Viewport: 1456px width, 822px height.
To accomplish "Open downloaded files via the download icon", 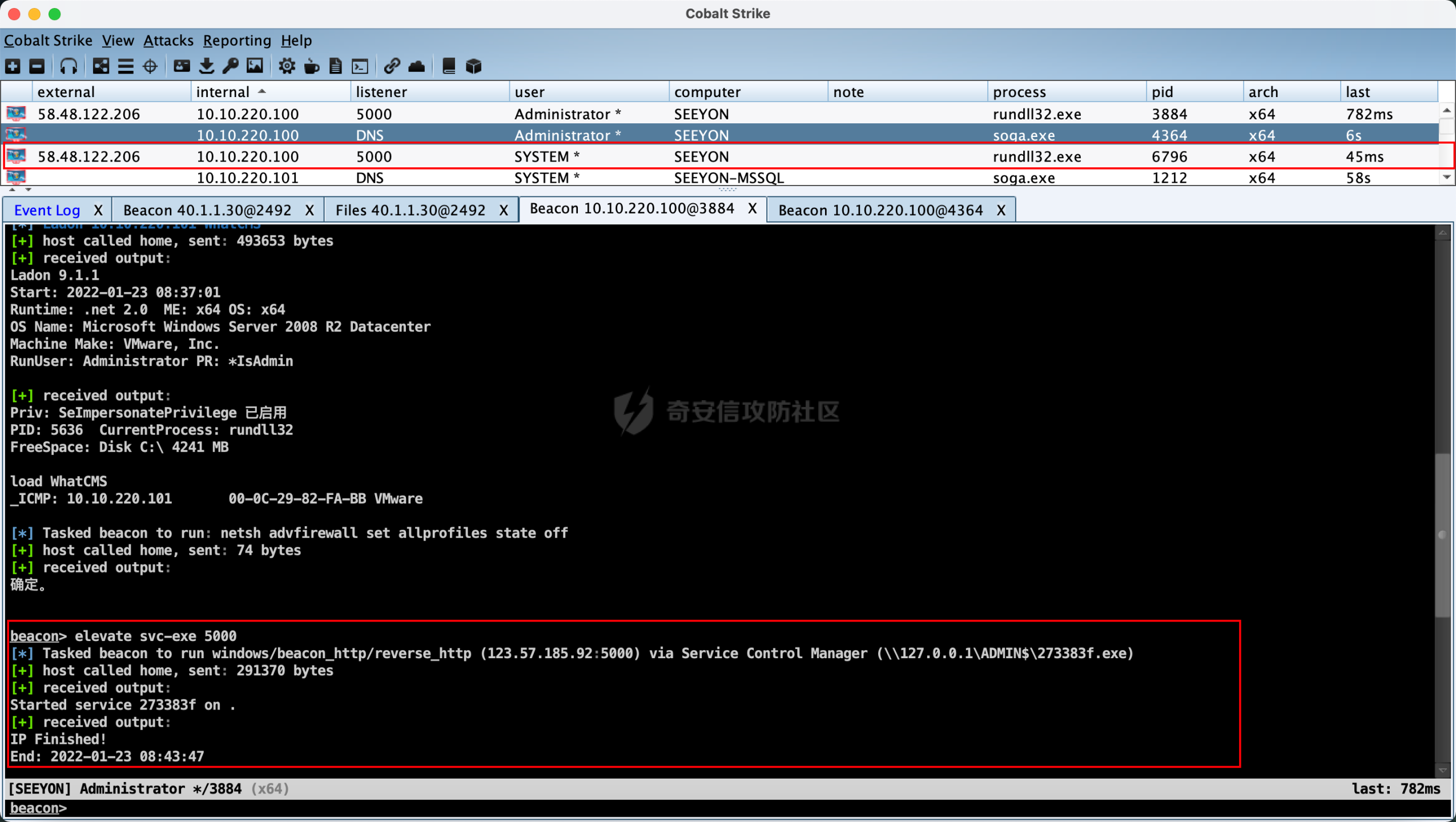I will [x=207, y=66].
